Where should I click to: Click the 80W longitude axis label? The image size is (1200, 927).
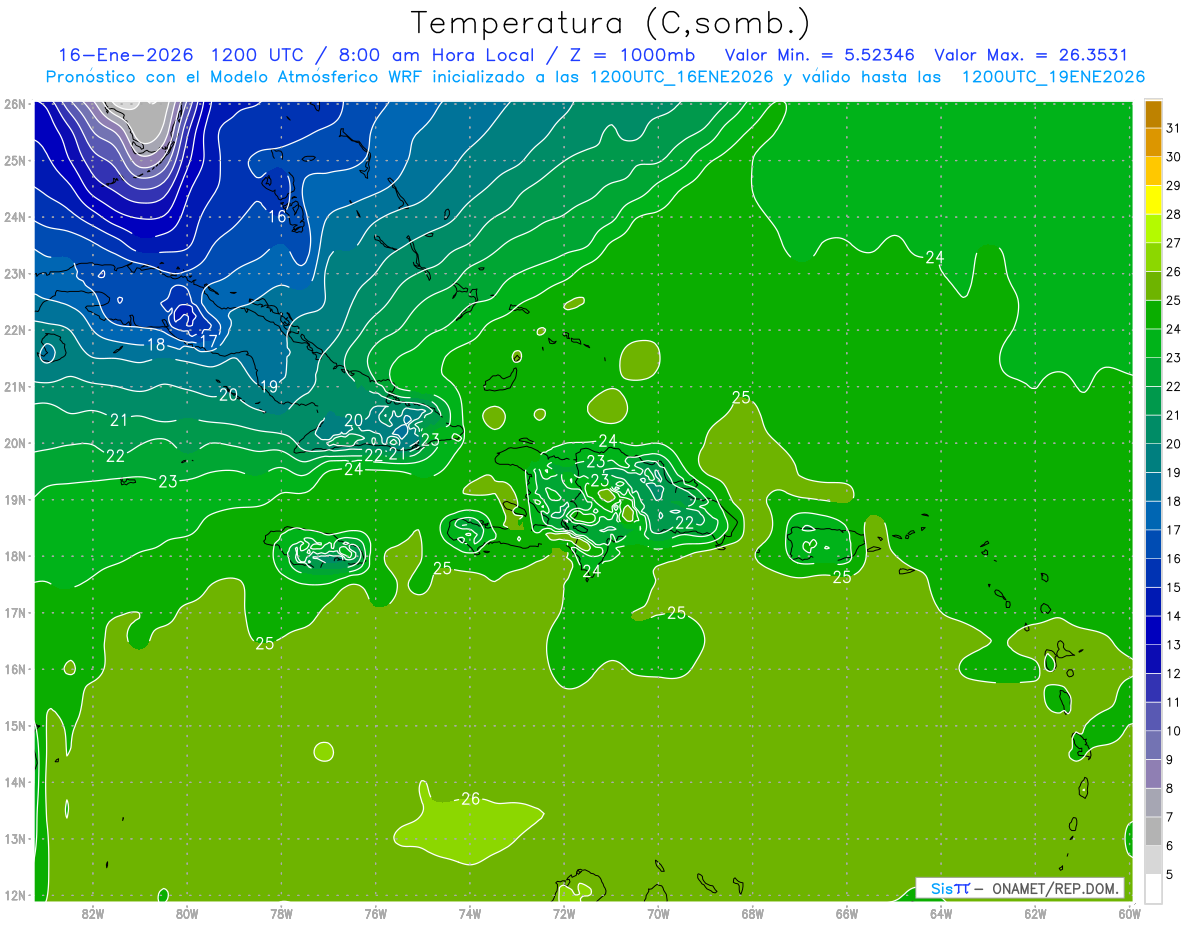pyautogui.click(x=186, y=912)
